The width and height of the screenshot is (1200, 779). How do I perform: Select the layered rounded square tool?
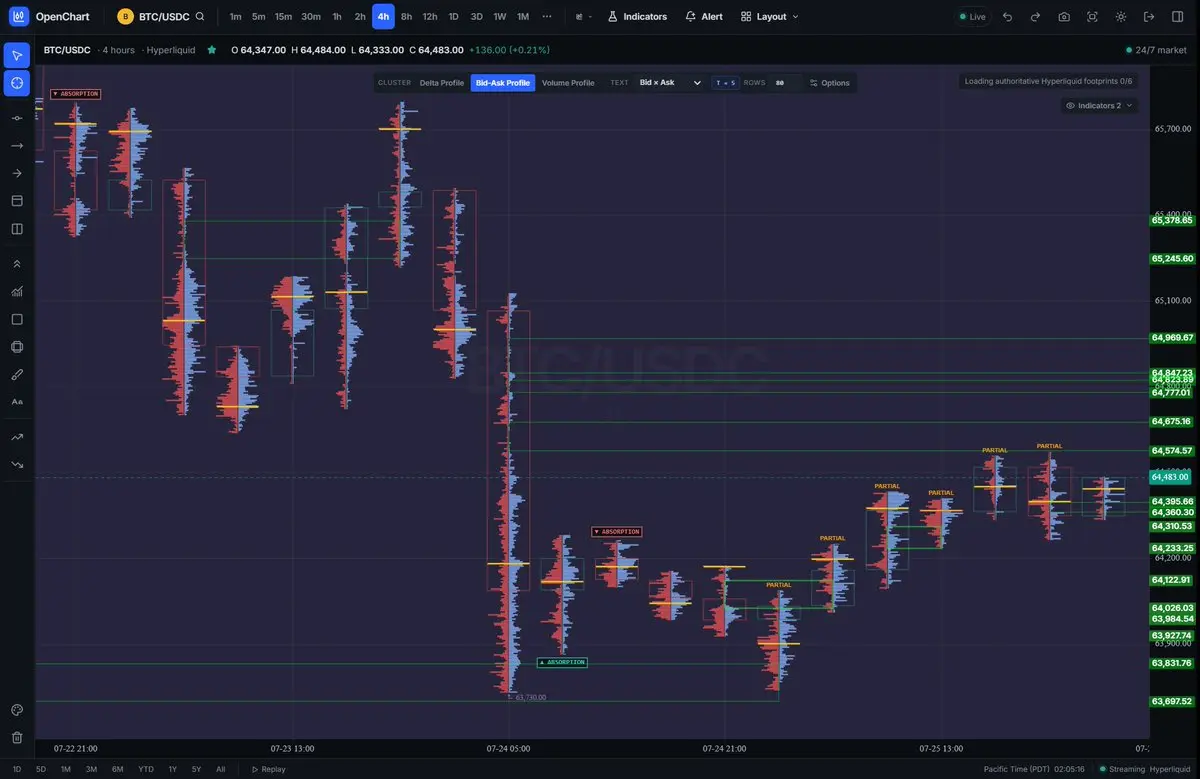pyautogui.click(x=17, y=347)
